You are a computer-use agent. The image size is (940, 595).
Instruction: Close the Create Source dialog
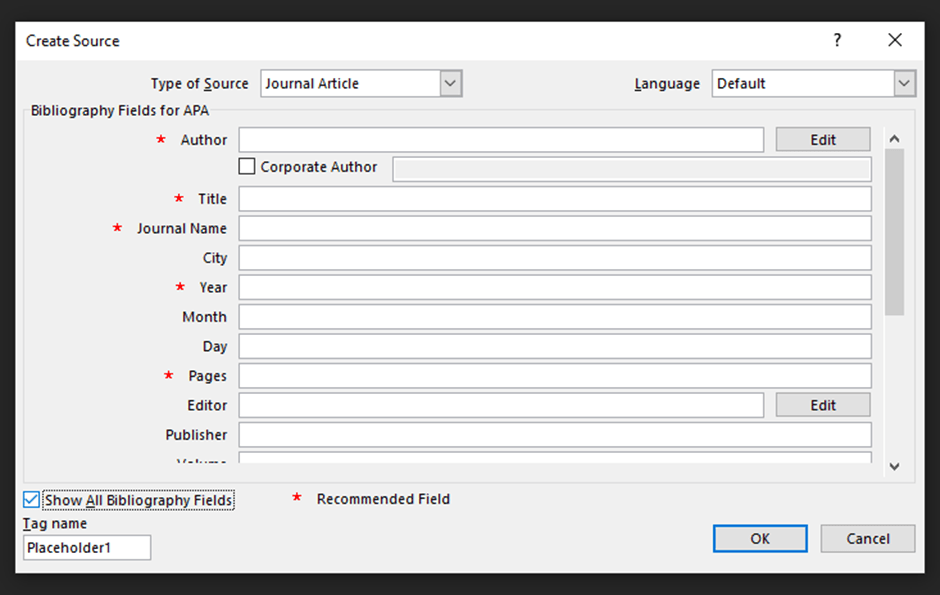point(894,40)
